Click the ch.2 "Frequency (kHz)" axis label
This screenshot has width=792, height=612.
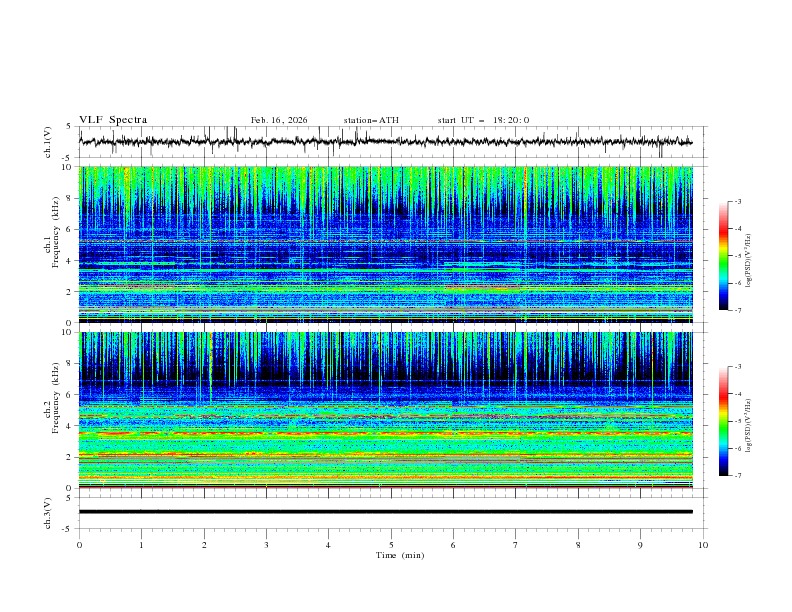pos(55,398)
